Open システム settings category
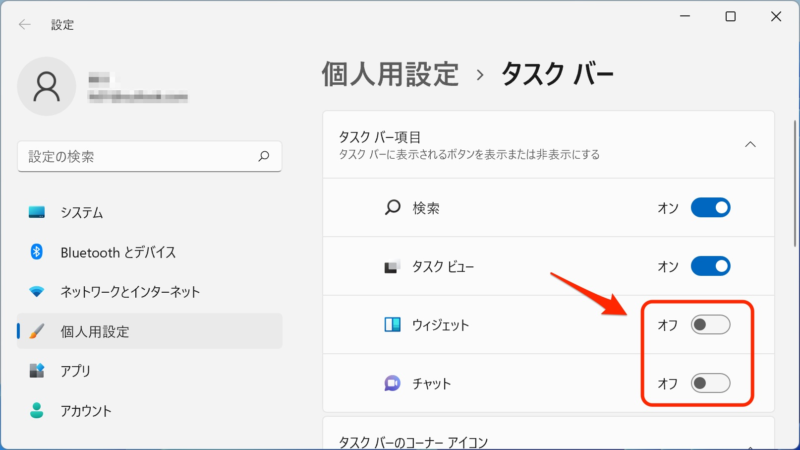Screen dimensions: 800x450 point(149,212)
